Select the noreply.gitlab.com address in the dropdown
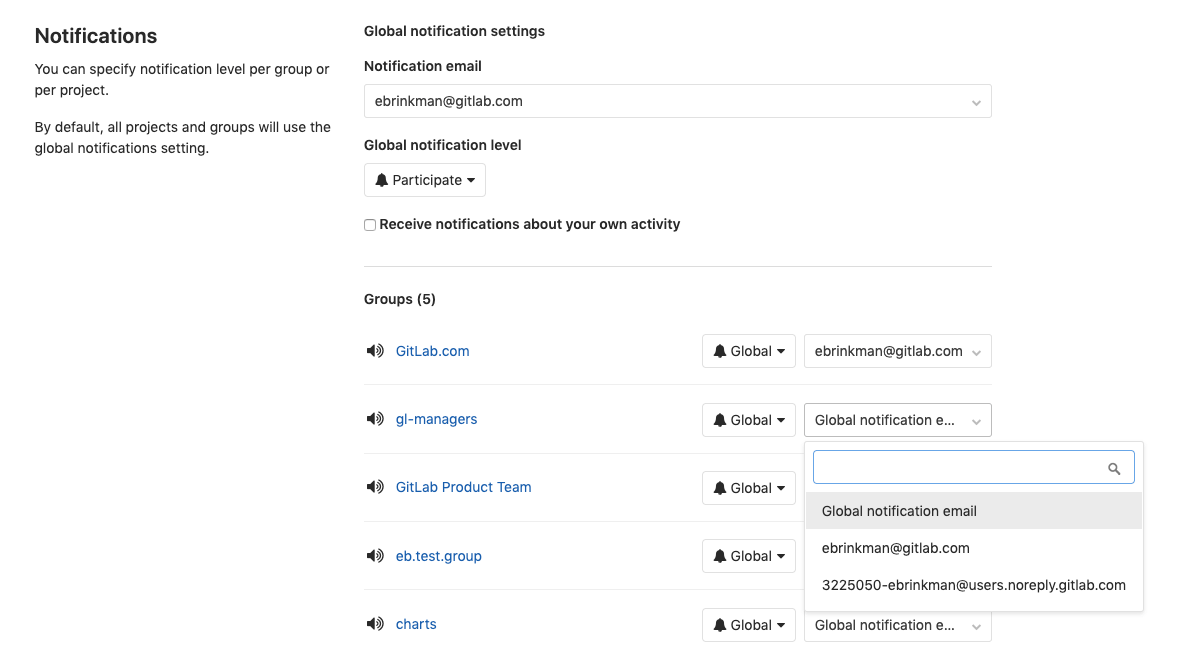 973,584
